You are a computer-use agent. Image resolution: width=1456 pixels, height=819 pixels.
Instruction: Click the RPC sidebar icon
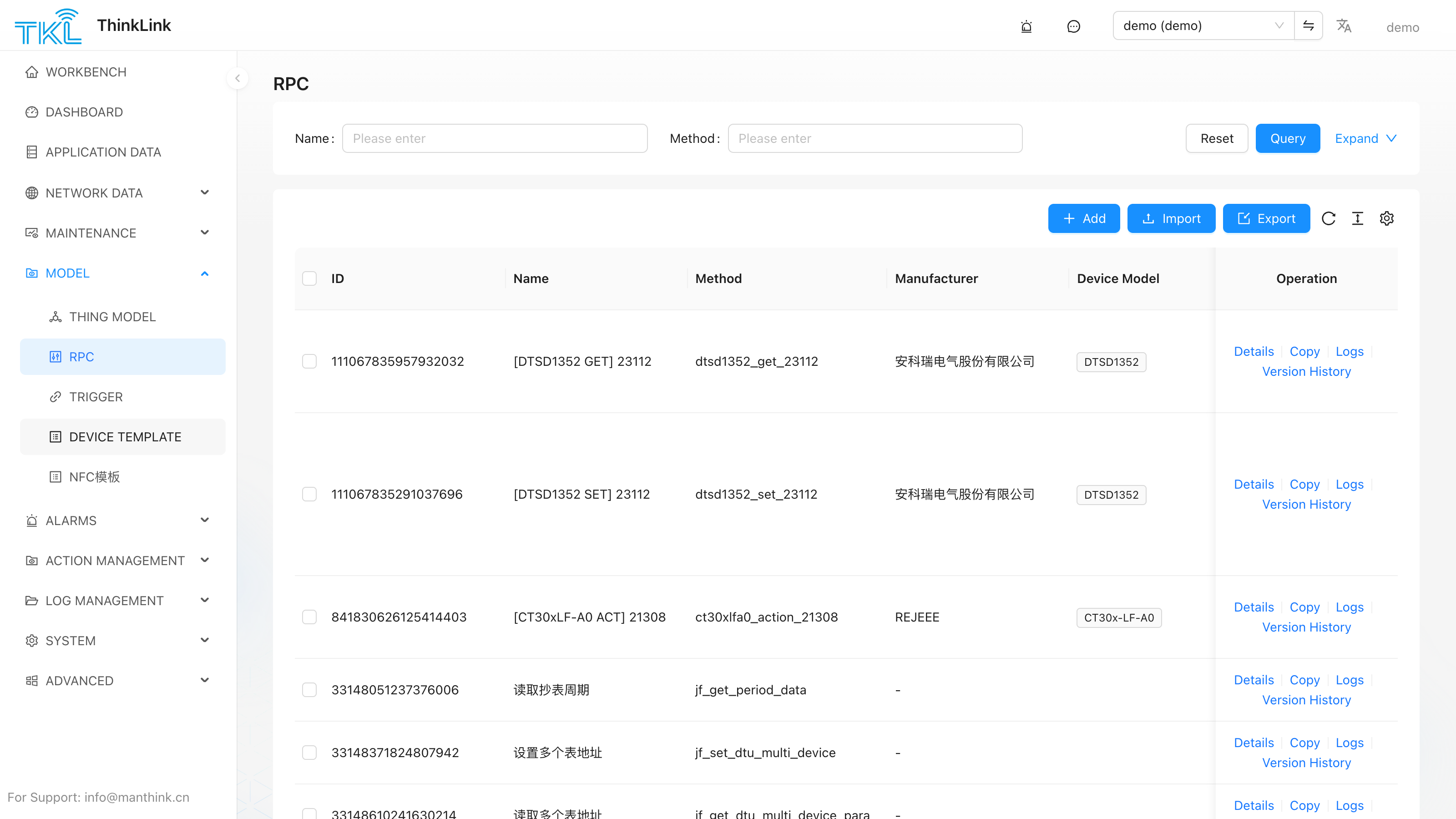click(56, 357)
